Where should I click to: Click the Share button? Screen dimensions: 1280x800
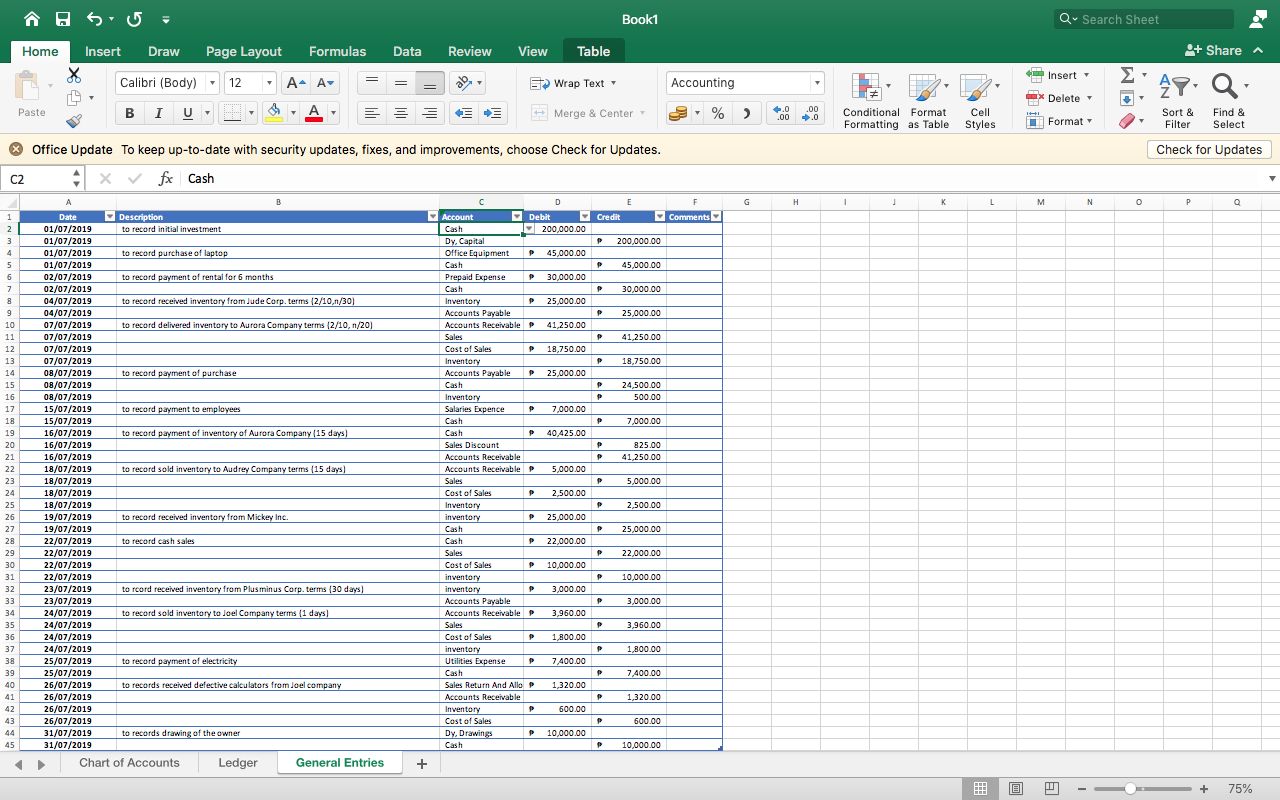pos(1212,51)
